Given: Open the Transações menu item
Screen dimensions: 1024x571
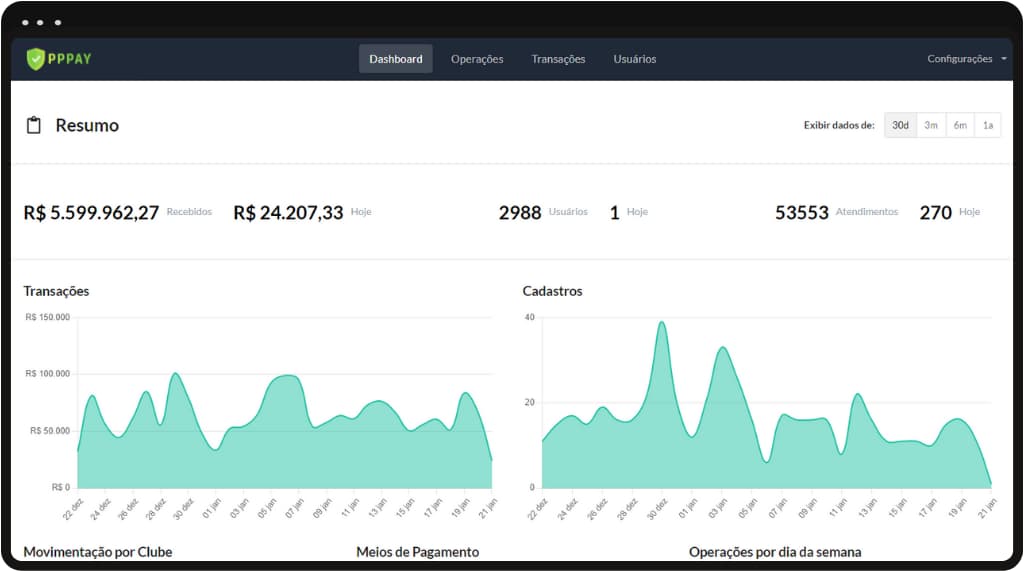Looking at the screenshot, I should click(558, 59).
